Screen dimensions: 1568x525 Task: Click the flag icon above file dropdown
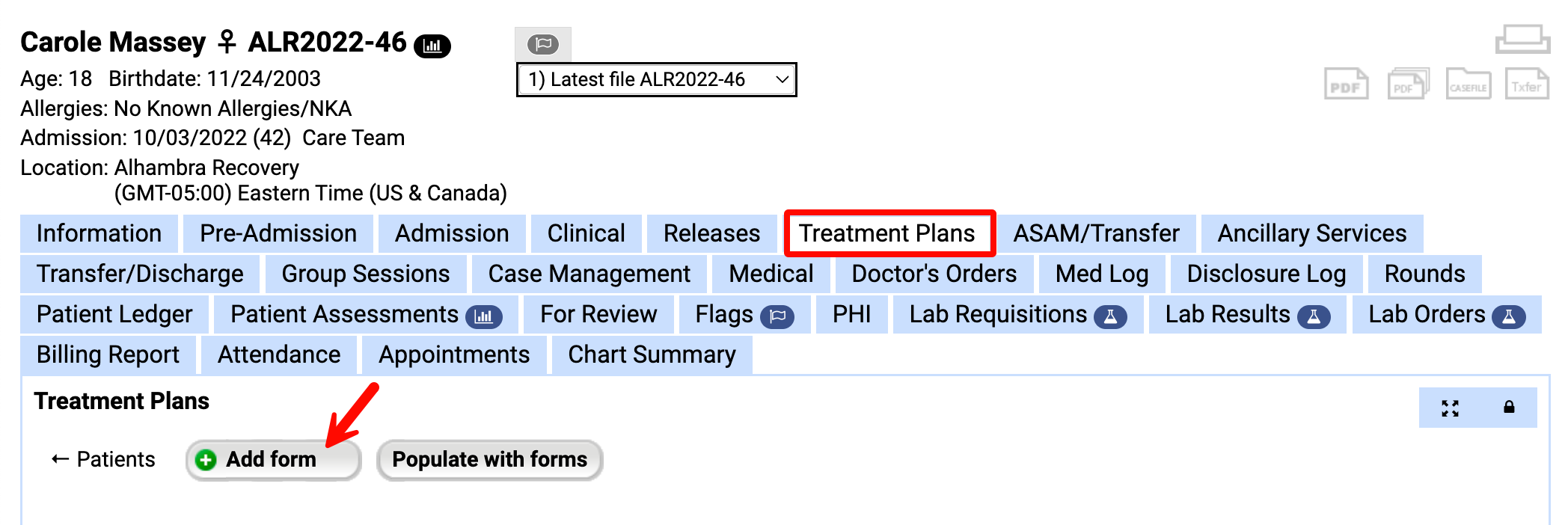pyautogui.click(x=543, y=44)
